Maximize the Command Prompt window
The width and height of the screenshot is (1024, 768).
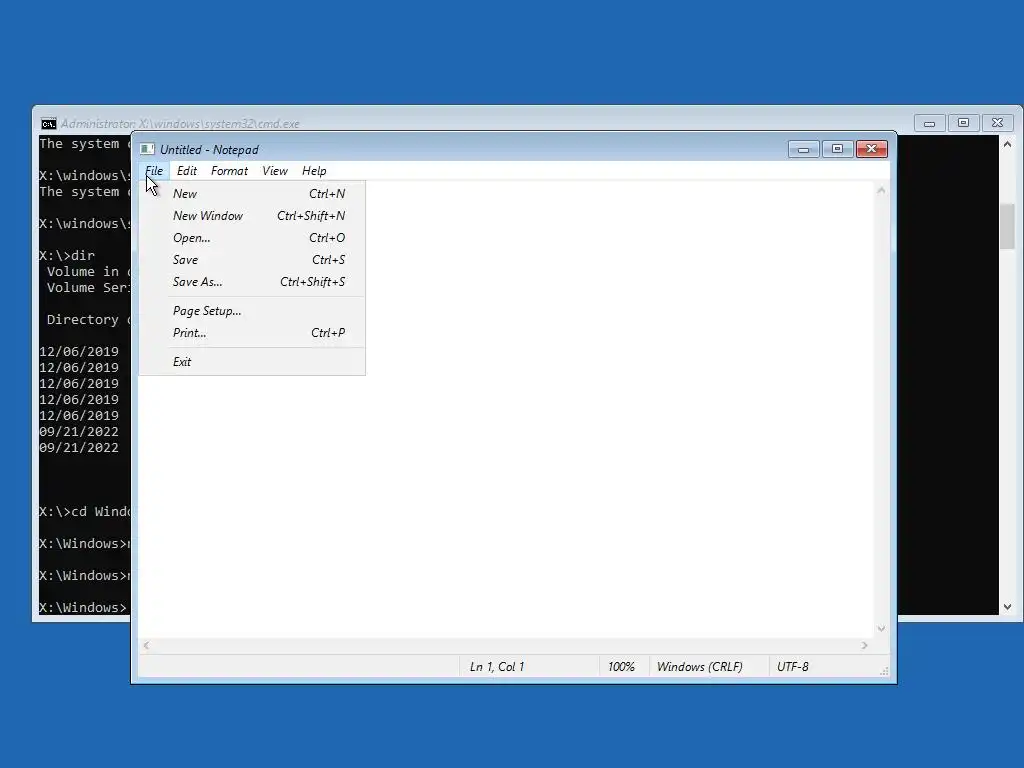[x=963, y=123]
